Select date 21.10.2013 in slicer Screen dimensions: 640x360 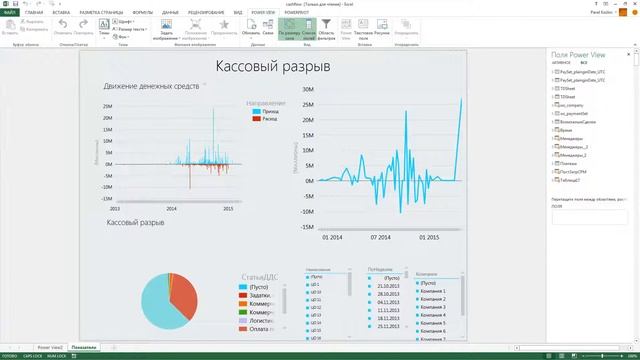(388, 286)
